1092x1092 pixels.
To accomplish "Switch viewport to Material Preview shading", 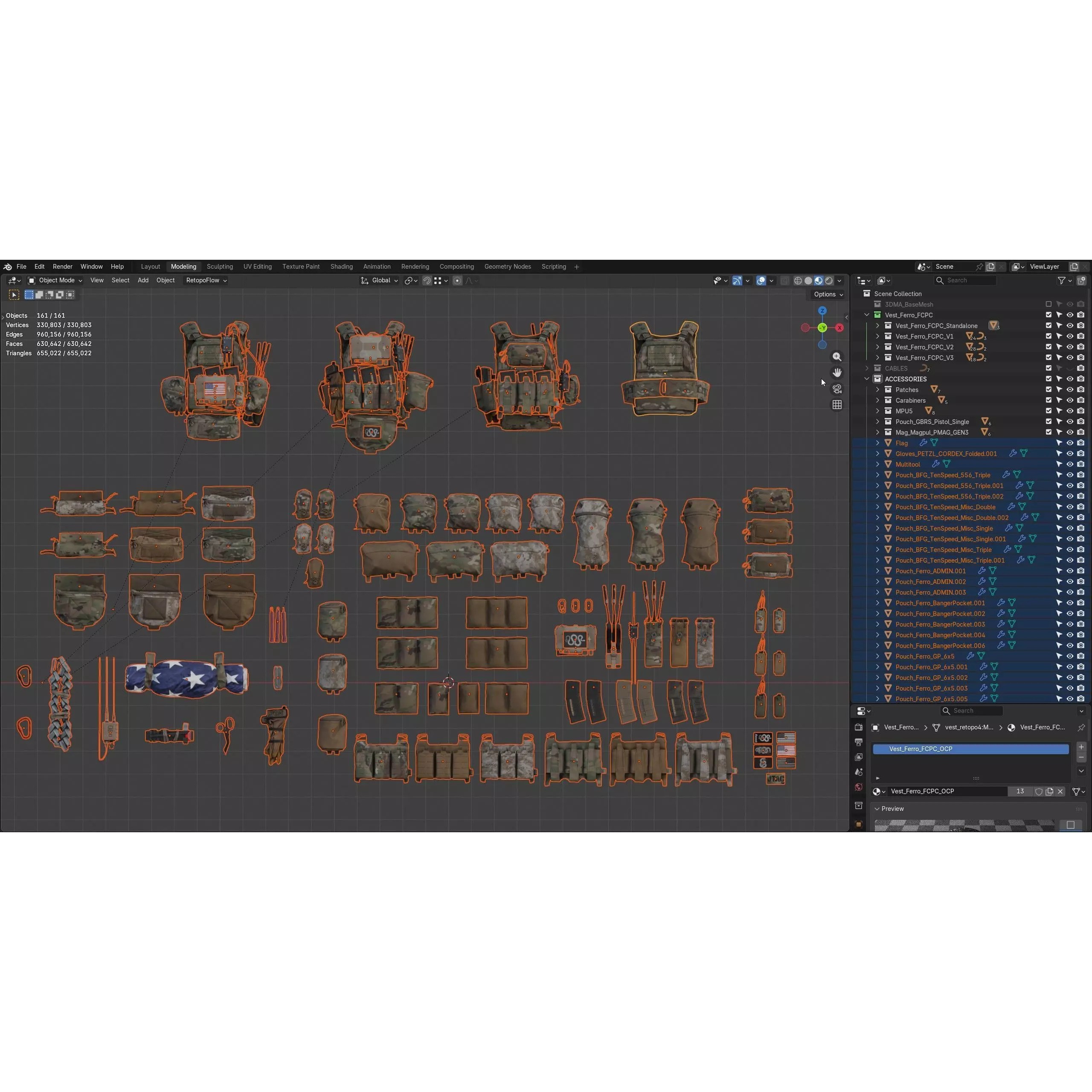I will click(819, 280).
